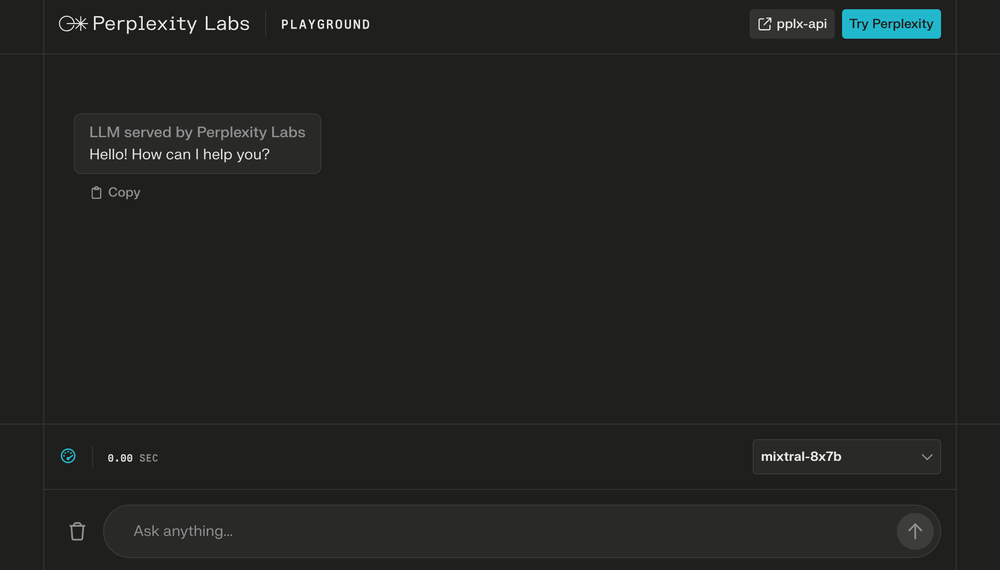1000x570 pixels.
Task: Open the pplx-api button
Action: [x=791, y=24]
